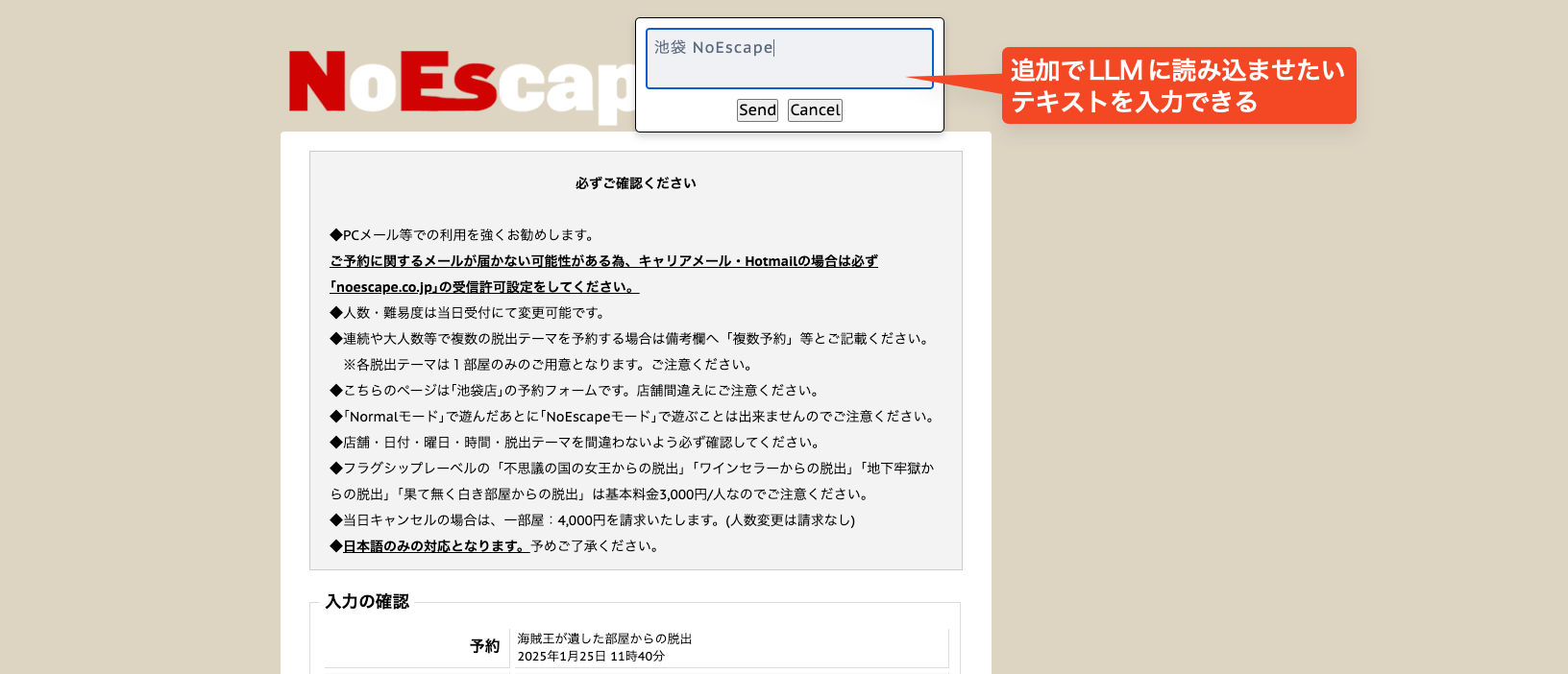
Task: Click the NoEscape logo image
Action: (x=461, y=86)
